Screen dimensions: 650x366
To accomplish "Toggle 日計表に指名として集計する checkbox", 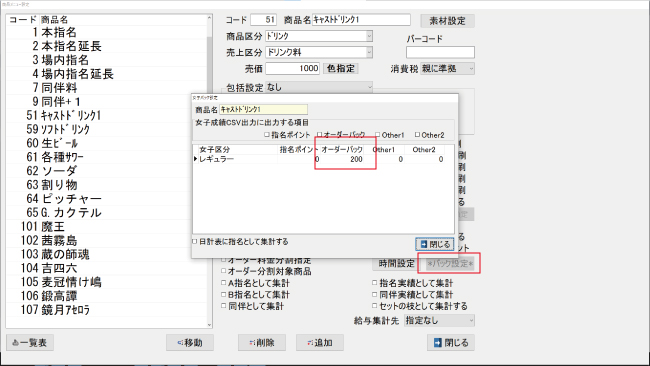I will coord(195,241).
